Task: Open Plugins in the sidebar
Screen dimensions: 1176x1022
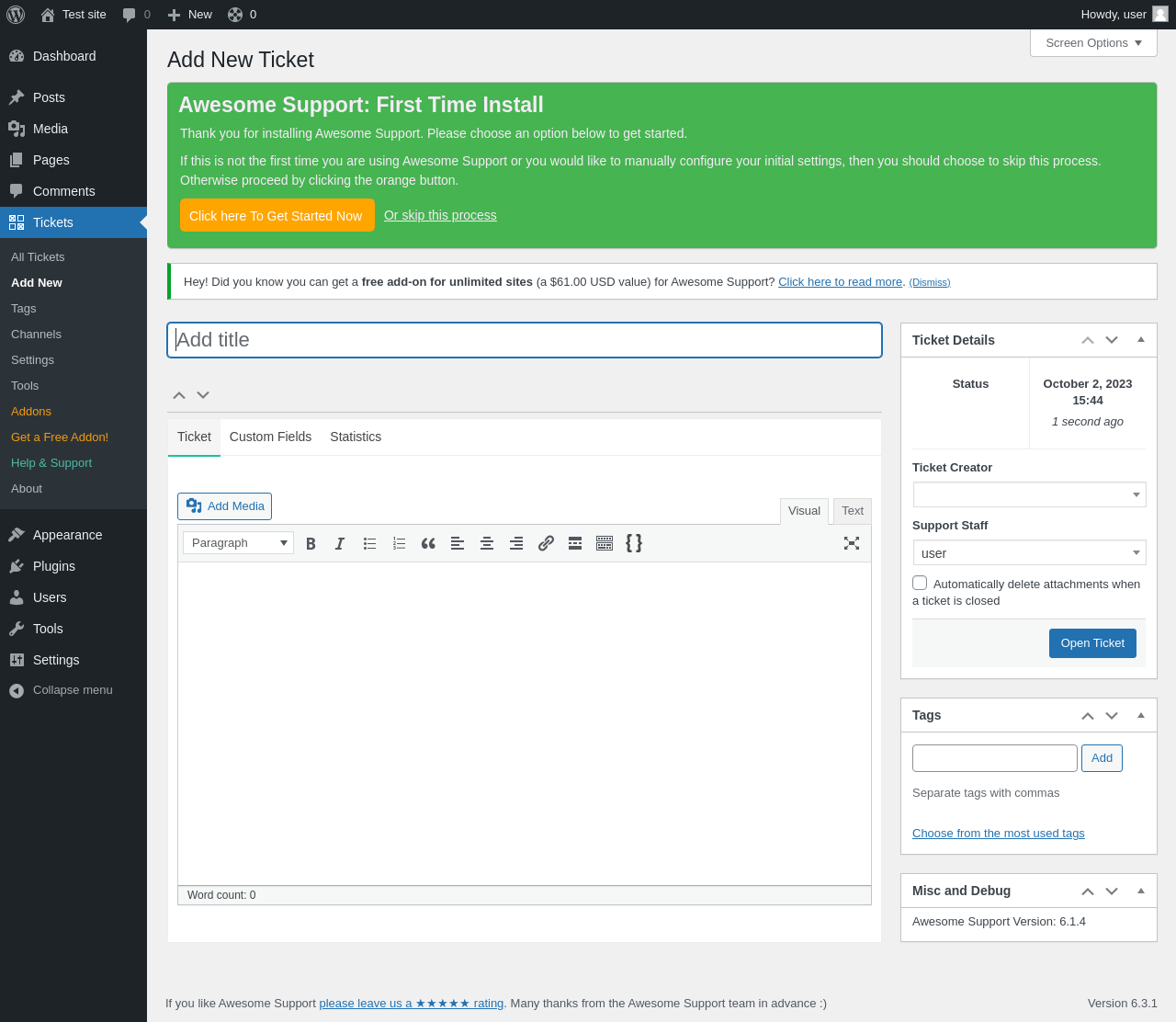Action: pos(73,566)
